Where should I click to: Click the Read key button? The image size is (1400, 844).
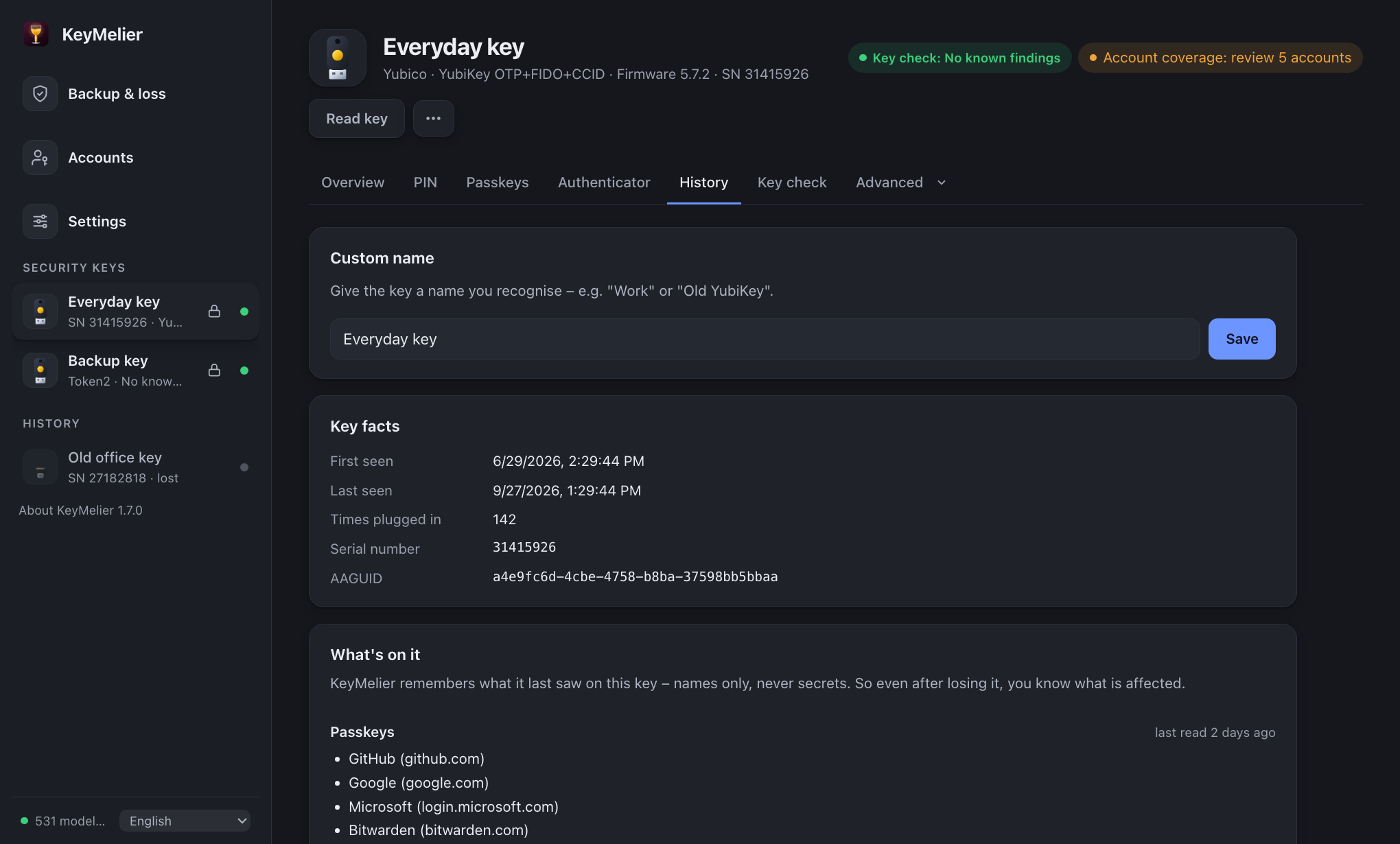(x=357, y=118)
